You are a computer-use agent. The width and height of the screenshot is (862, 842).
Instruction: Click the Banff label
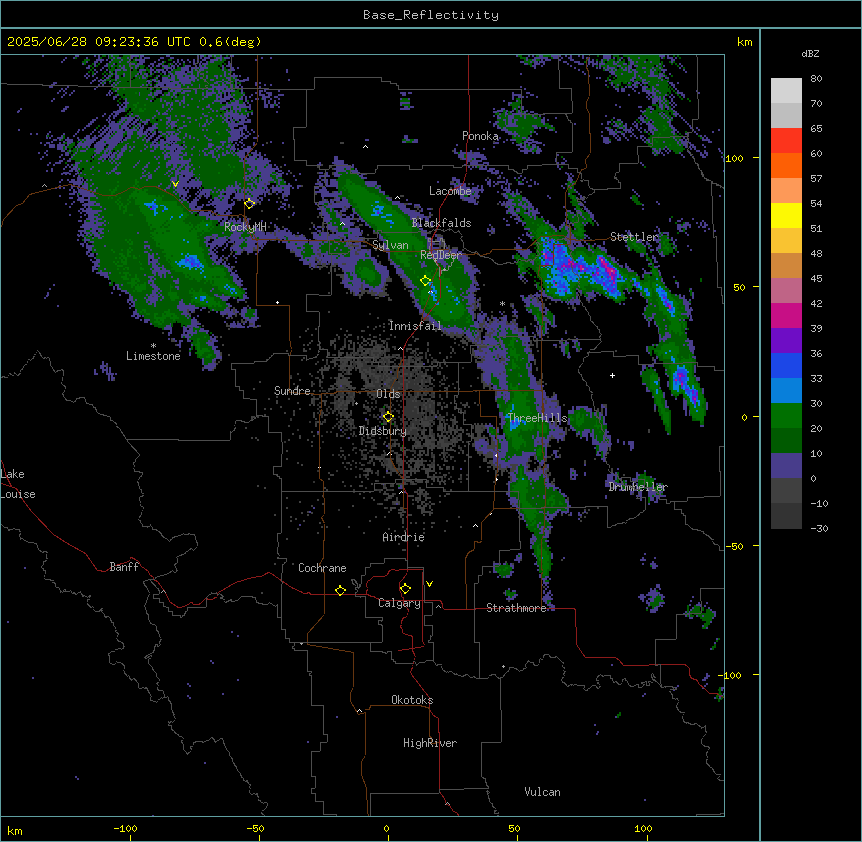click(x=124, y=567)
